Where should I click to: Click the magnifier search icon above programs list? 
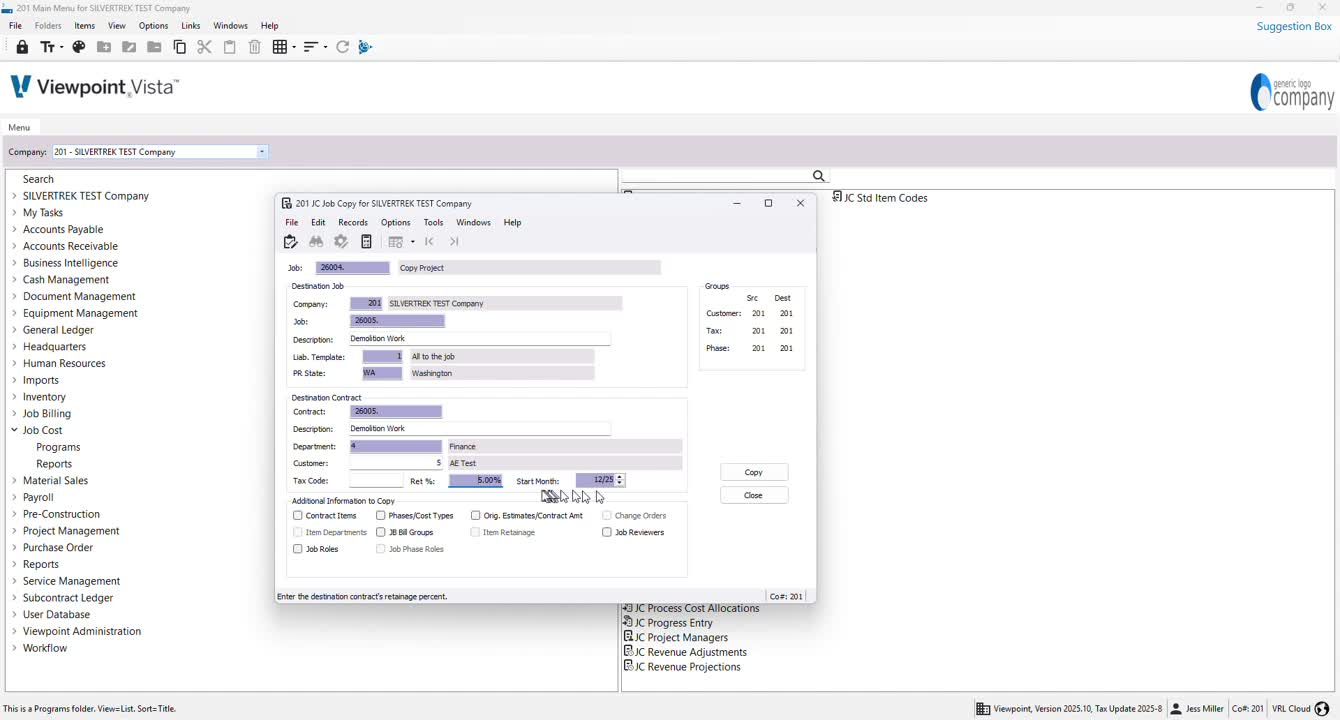click(819, 176)
